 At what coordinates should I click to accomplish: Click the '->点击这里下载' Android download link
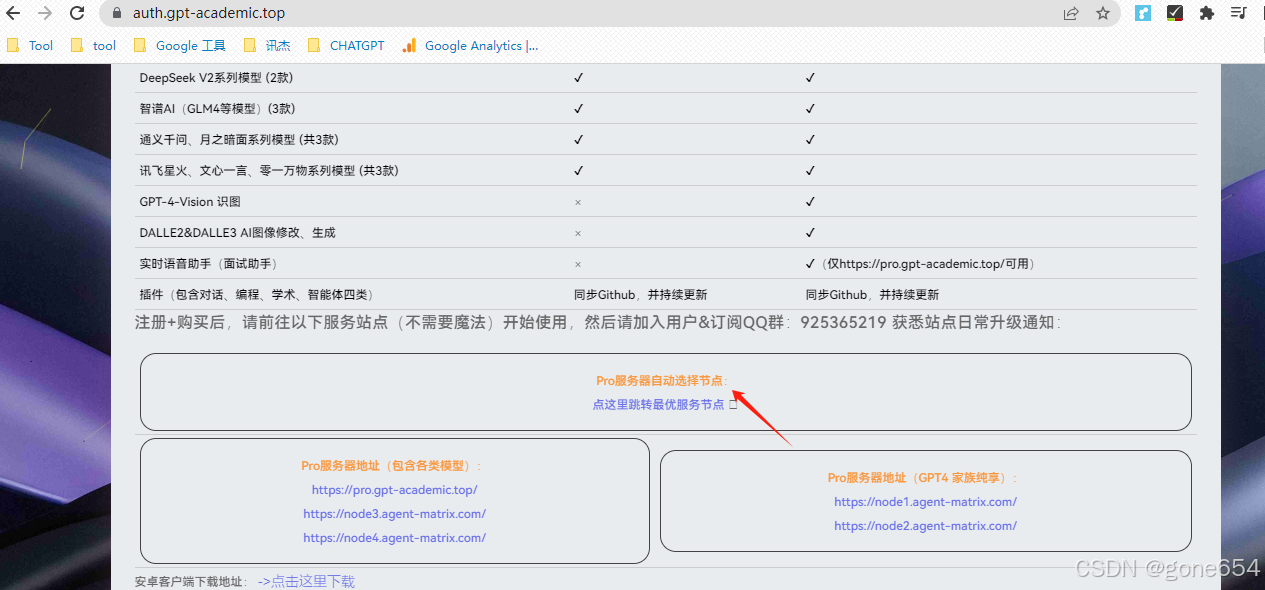click(306, 581)
